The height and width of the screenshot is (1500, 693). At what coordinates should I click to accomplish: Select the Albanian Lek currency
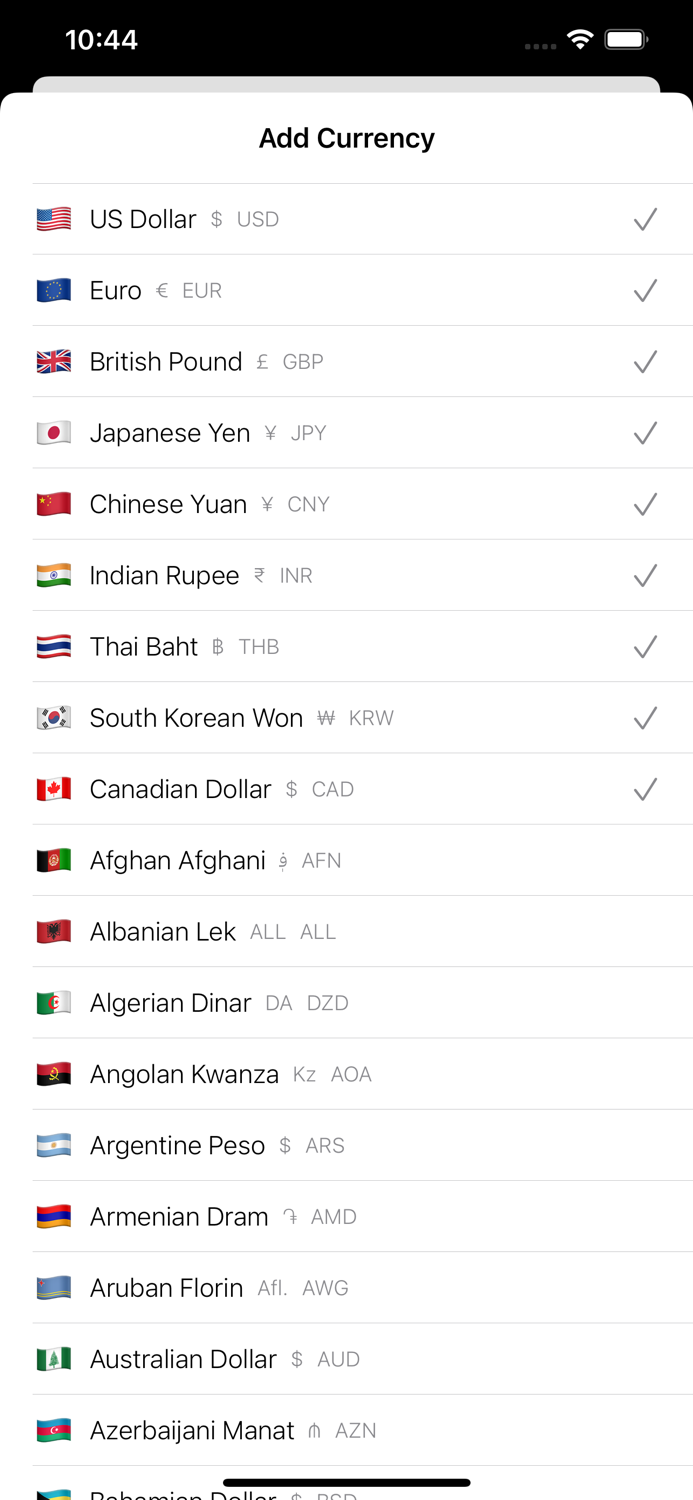click(x=346, y=931)
